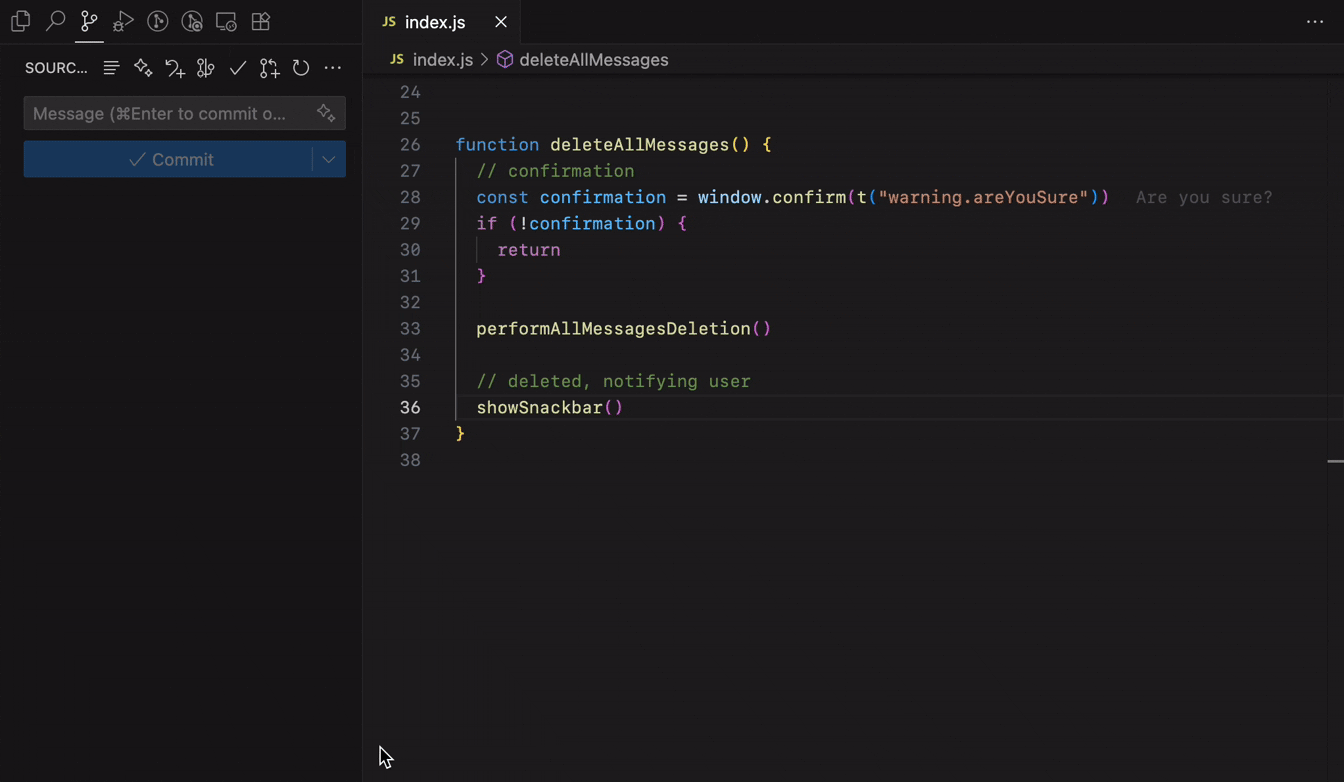Open the Search view
The height and width of the screenshot is (782, 1344).
pos(55,21)
